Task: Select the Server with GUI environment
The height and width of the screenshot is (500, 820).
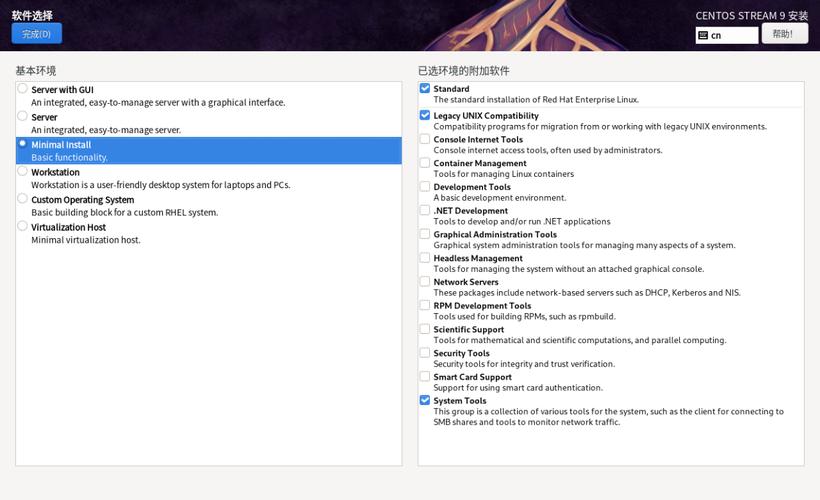Action: [x=23, y=89]
